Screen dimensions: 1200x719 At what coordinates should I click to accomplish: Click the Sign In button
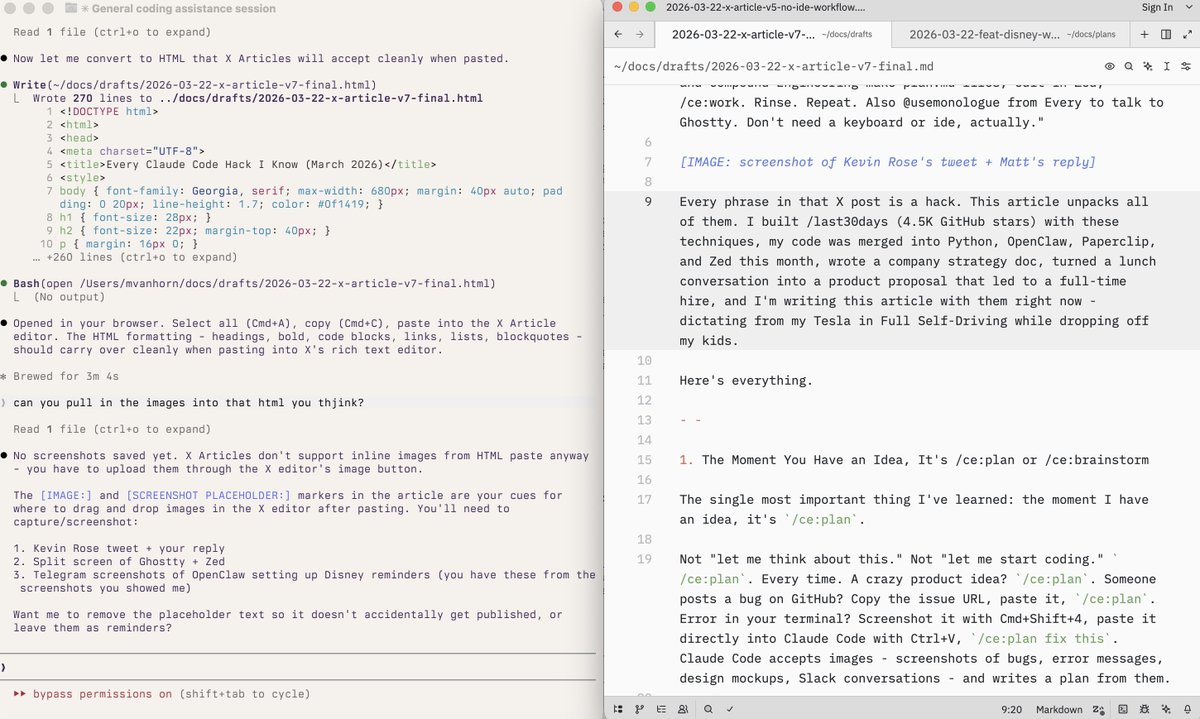click(1156, 7)
